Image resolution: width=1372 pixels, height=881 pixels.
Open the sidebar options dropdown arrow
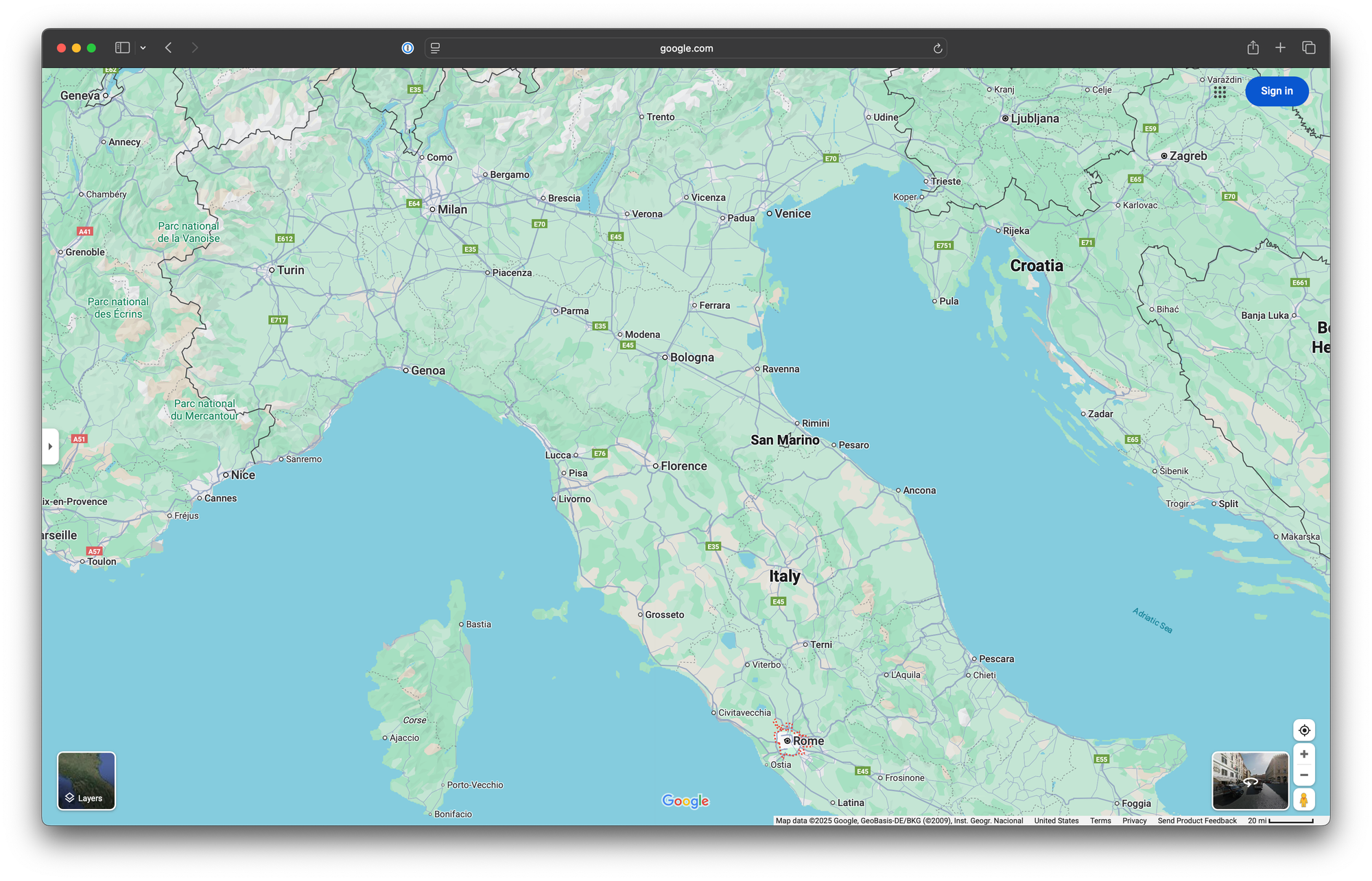click(143, 48)
